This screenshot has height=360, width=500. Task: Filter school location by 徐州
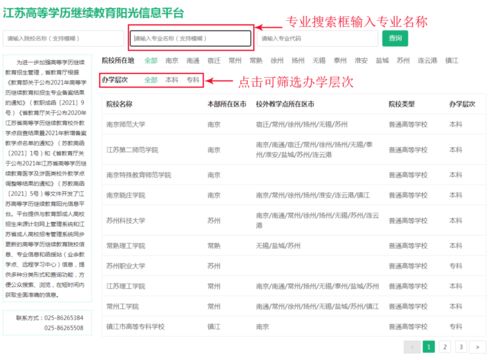coord(277,60)
